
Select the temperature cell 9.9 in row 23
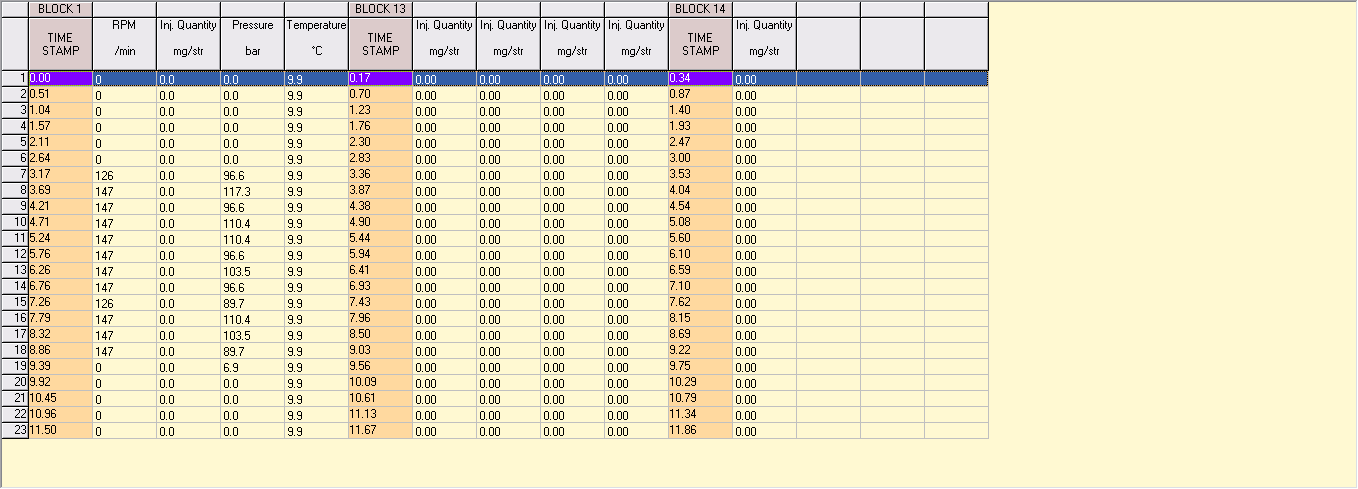tap(316, 430)
